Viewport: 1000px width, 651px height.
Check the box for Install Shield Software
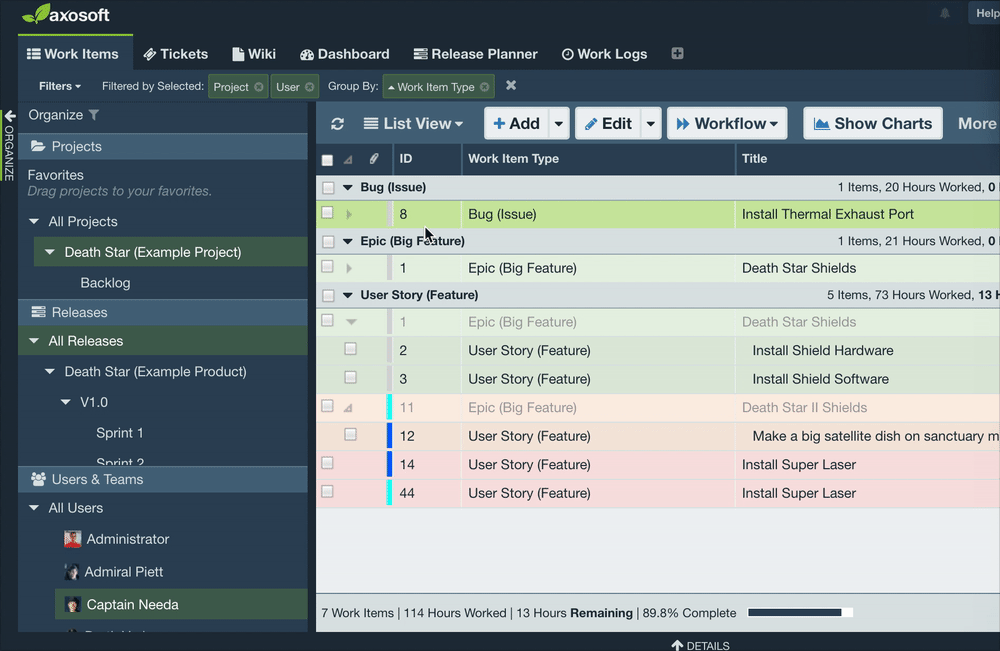coord(350,377)
